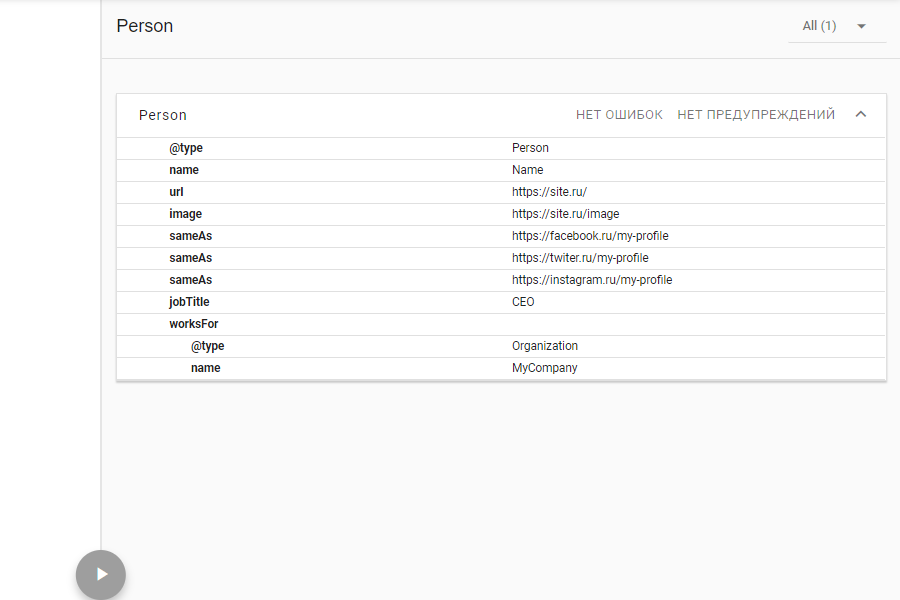
Task: Open the All (1) filter dropdown
Action: (835, 26)
